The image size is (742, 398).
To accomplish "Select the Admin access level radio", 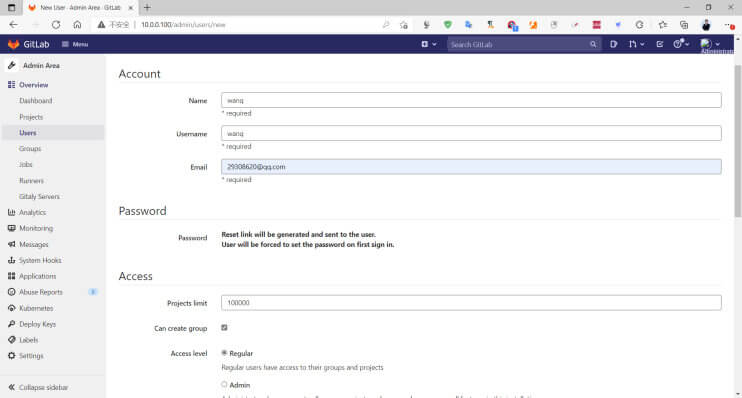I will [x=224, y=385].
